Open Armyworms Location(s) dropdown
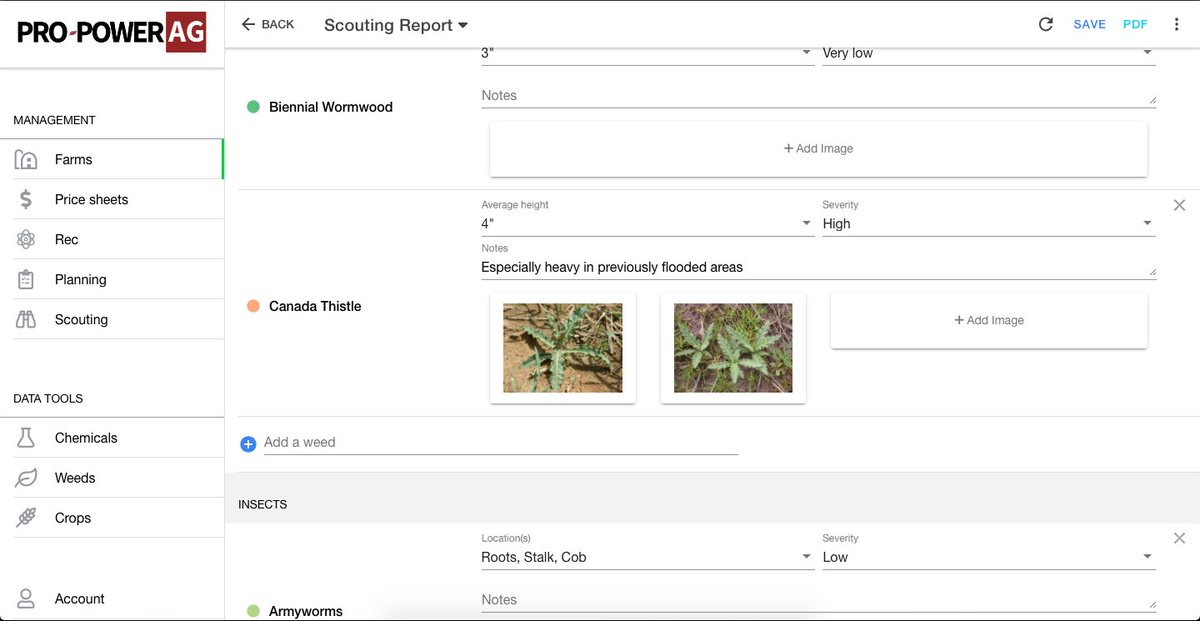The image size is (1200, 621). 647,557
